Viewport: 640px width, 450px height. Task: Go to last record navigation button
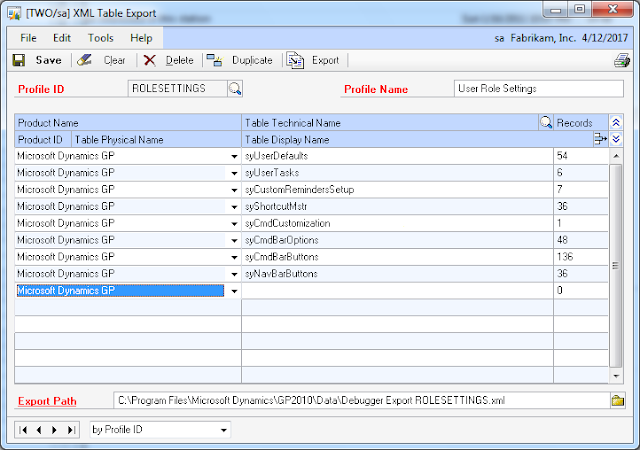pos(71,430)
